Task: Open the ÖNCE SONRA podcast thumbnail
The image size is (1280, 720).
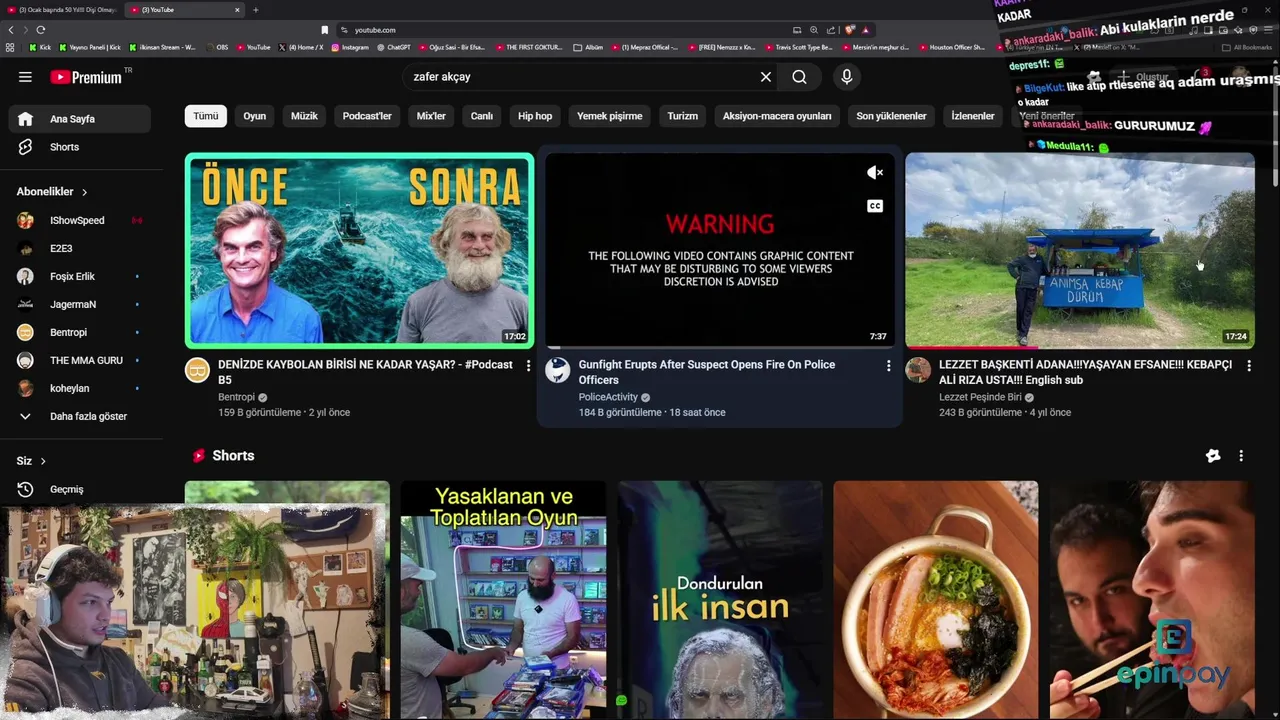Action: click(359, 250)
